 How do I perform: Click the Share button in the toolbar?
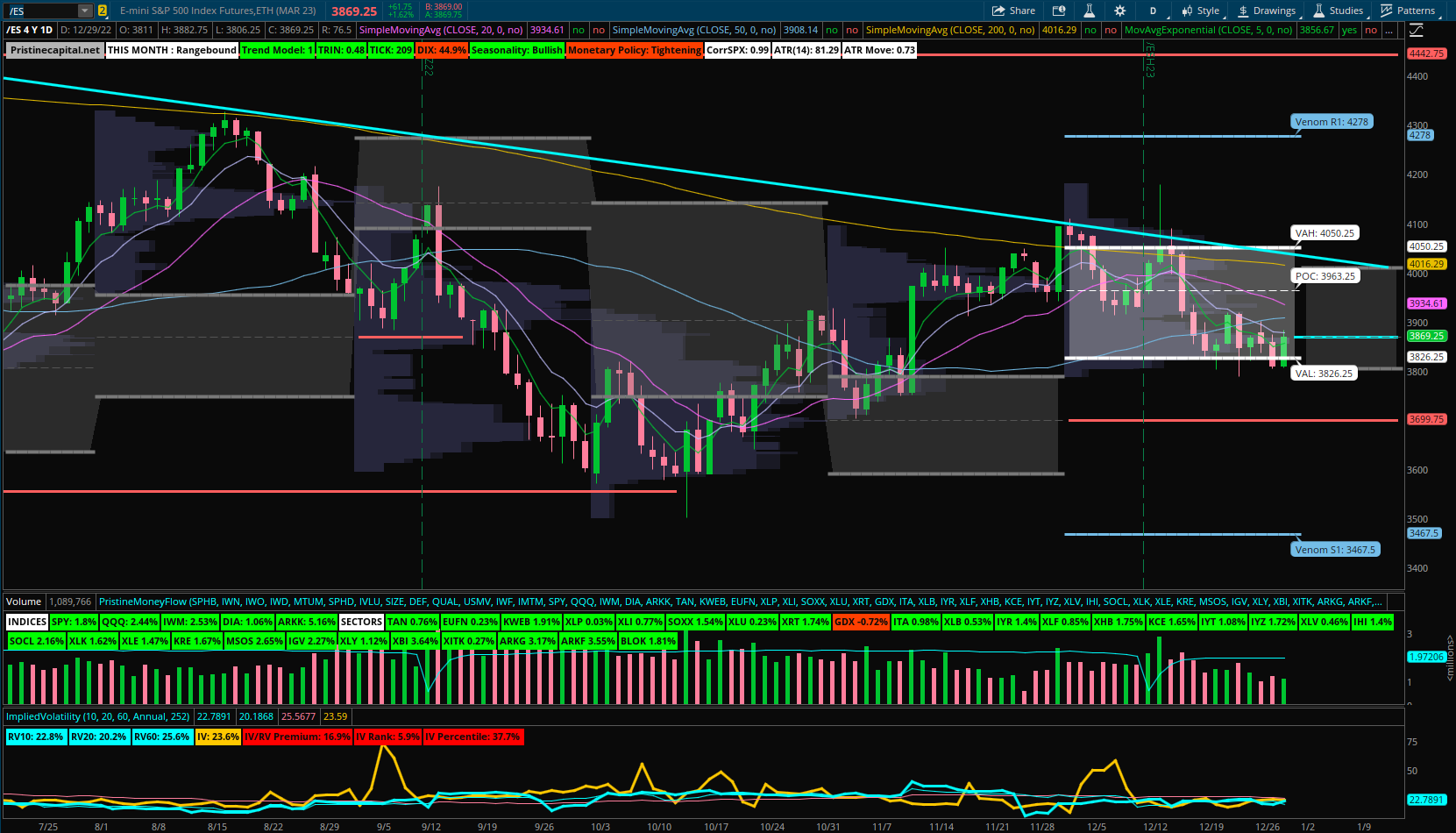(1013, 11)
